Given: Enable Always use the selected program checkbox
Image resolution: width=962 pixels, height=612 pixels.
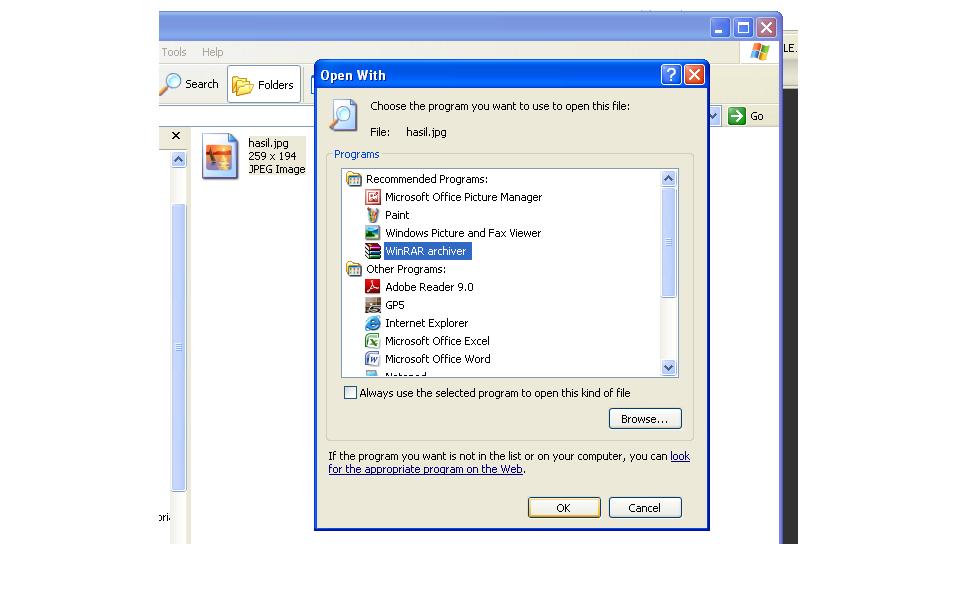Looking at the screenshot, I should (x=350, y=392).
